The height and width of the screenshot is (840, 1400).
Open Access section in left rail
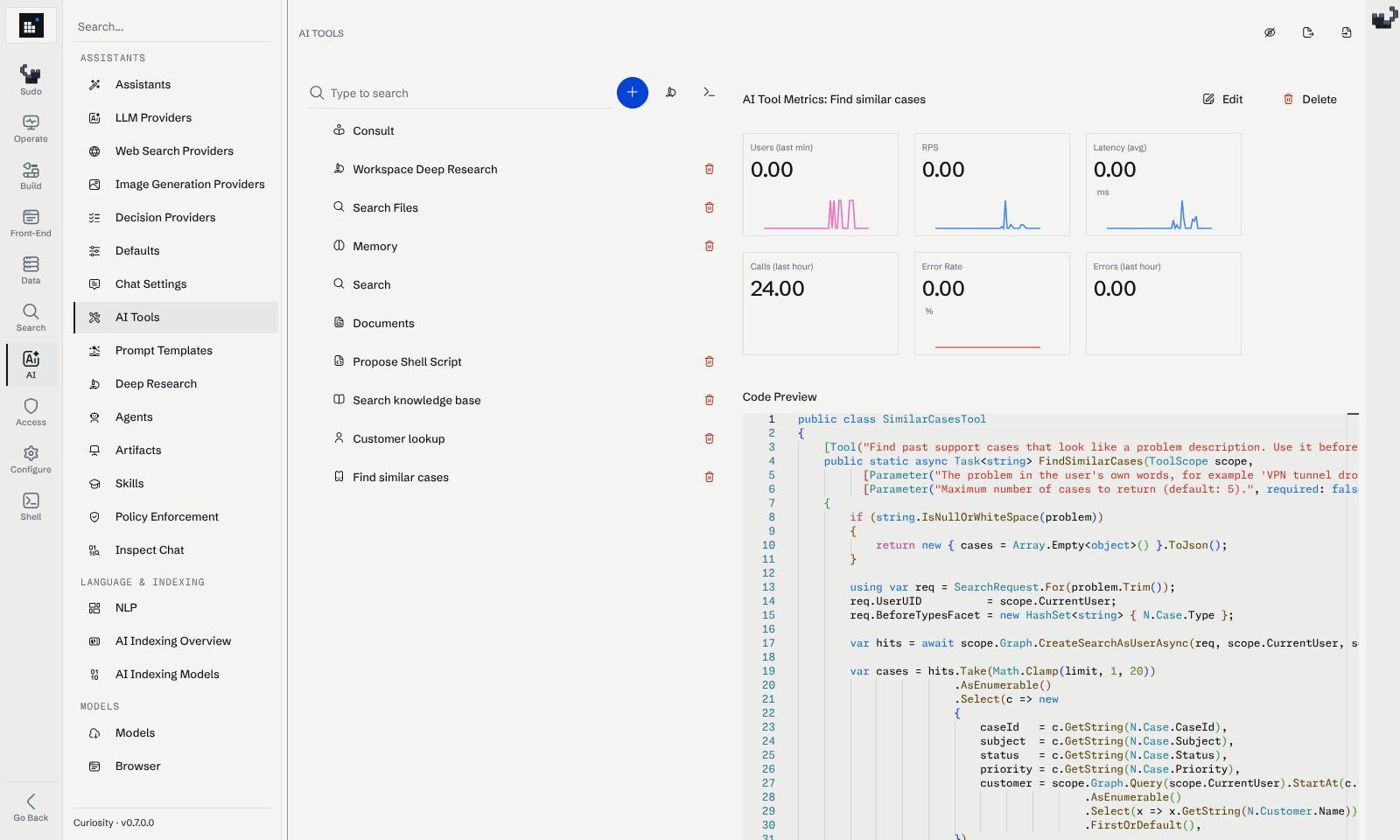point(31,411)
